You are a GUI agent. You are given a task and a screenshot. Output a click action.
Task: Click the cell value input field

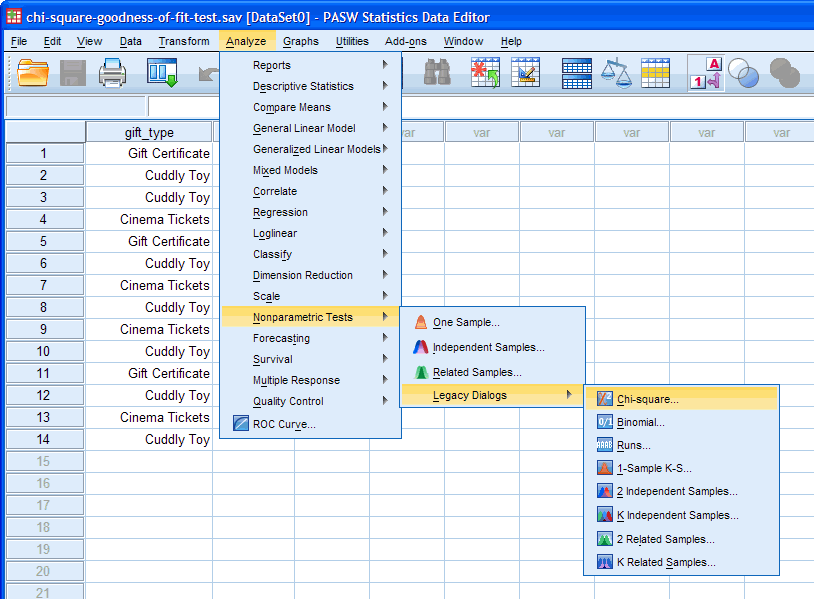(x=183, y=106)
